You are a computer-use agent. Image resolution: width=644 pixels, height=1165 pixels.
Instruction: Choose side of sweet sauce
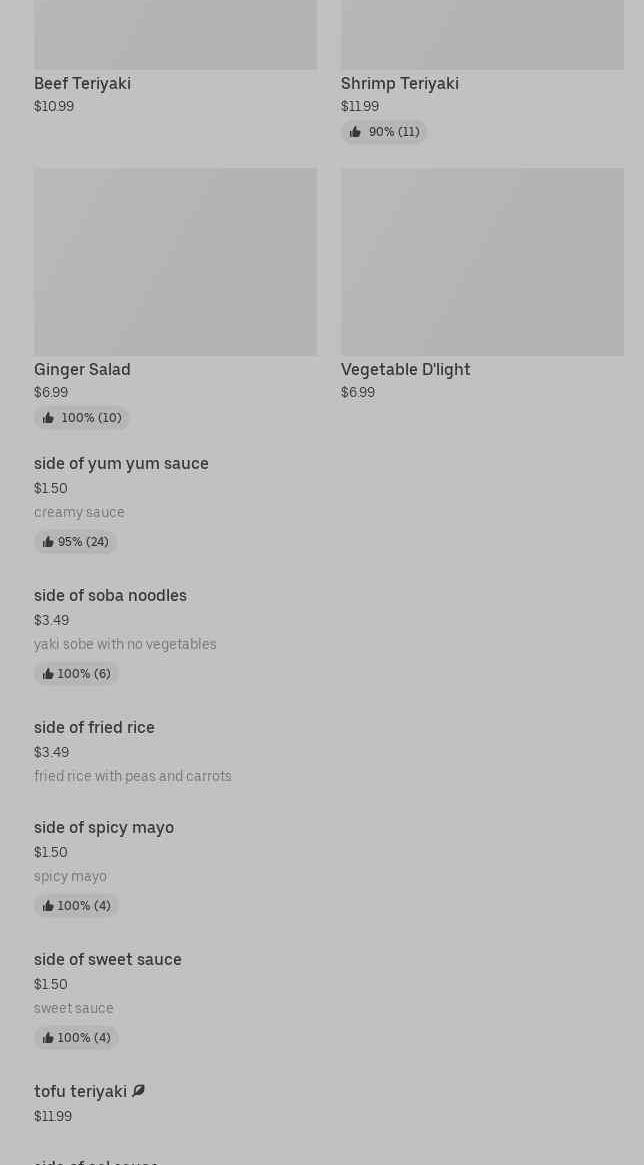[108, 959]
